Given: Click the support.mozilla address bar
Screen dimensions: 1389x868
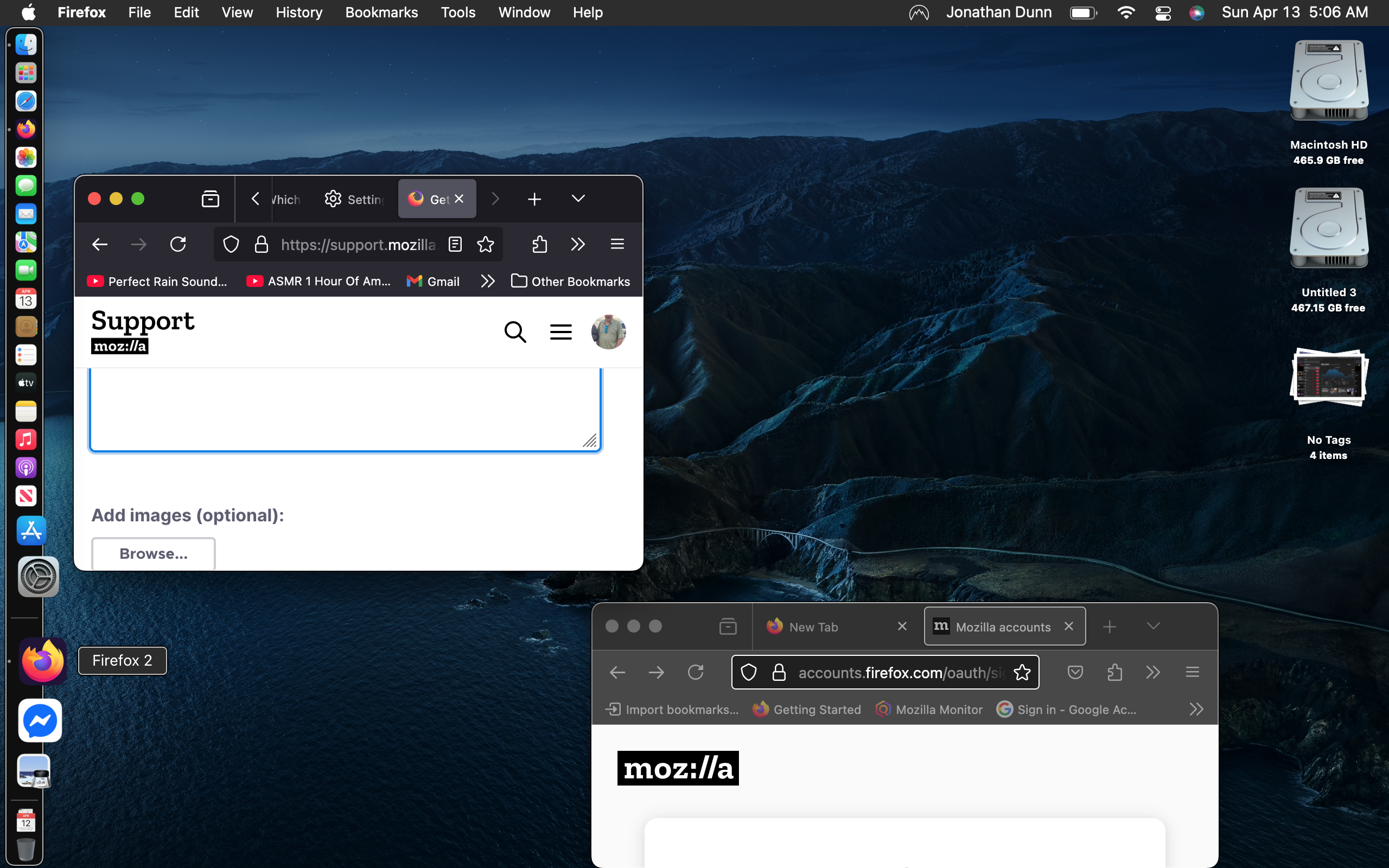Looking at the screenshot, I should tap(358, 245).
